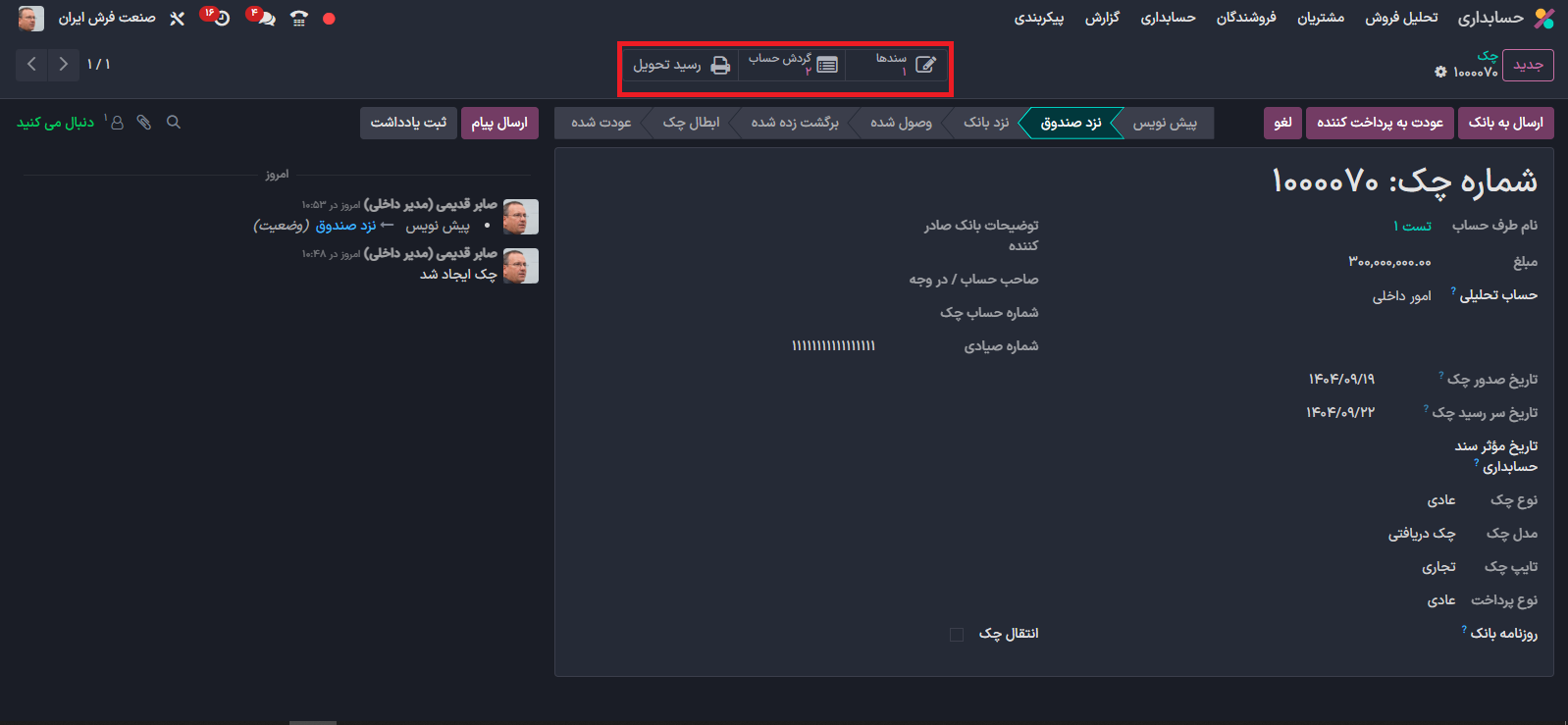Toggle the انتقال چک checkbox
1568x725 pixels.
957,635
